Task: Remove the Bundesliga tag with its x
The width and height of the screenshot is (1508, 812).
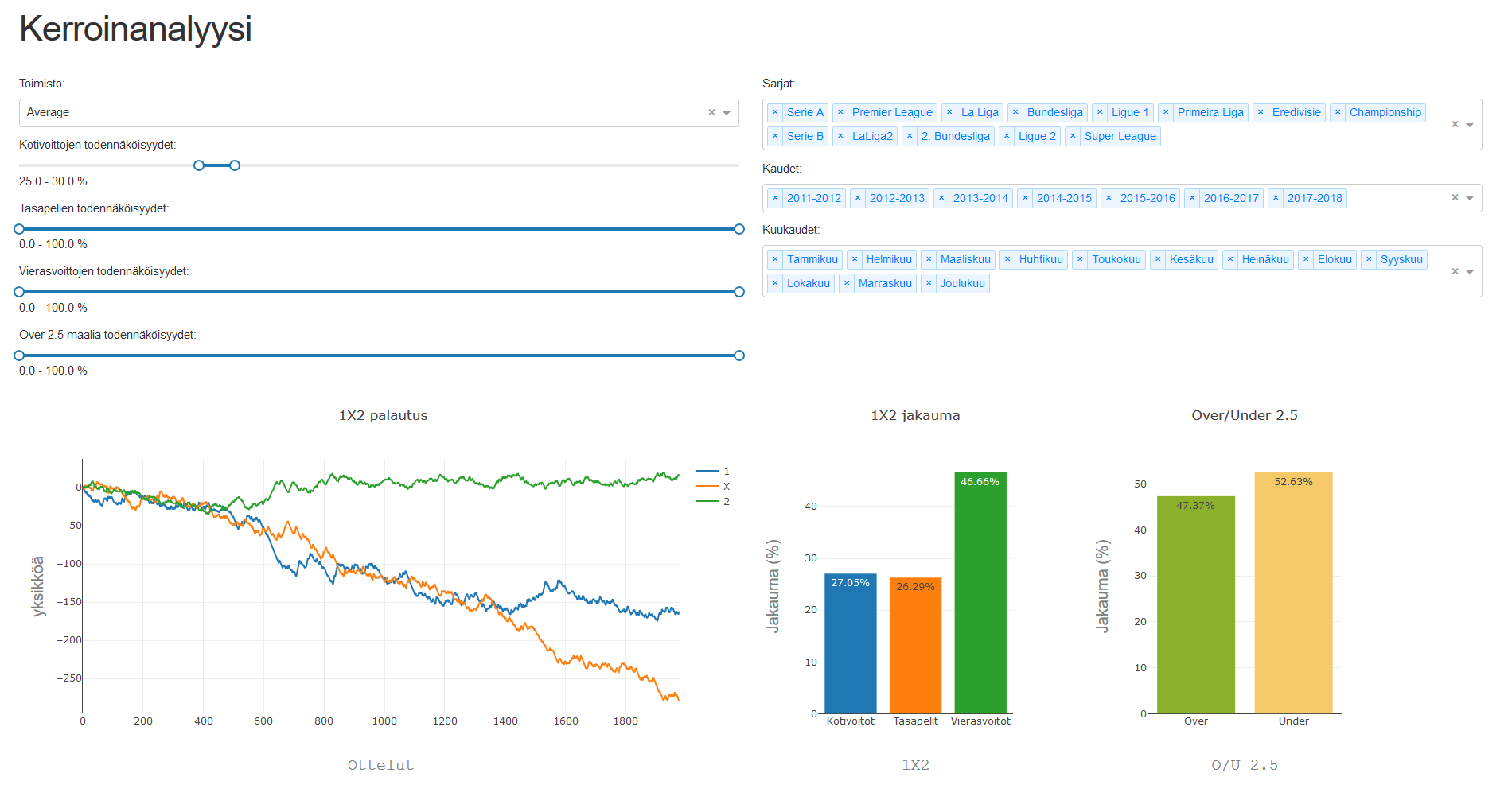Action: [x=1015, y=113]
